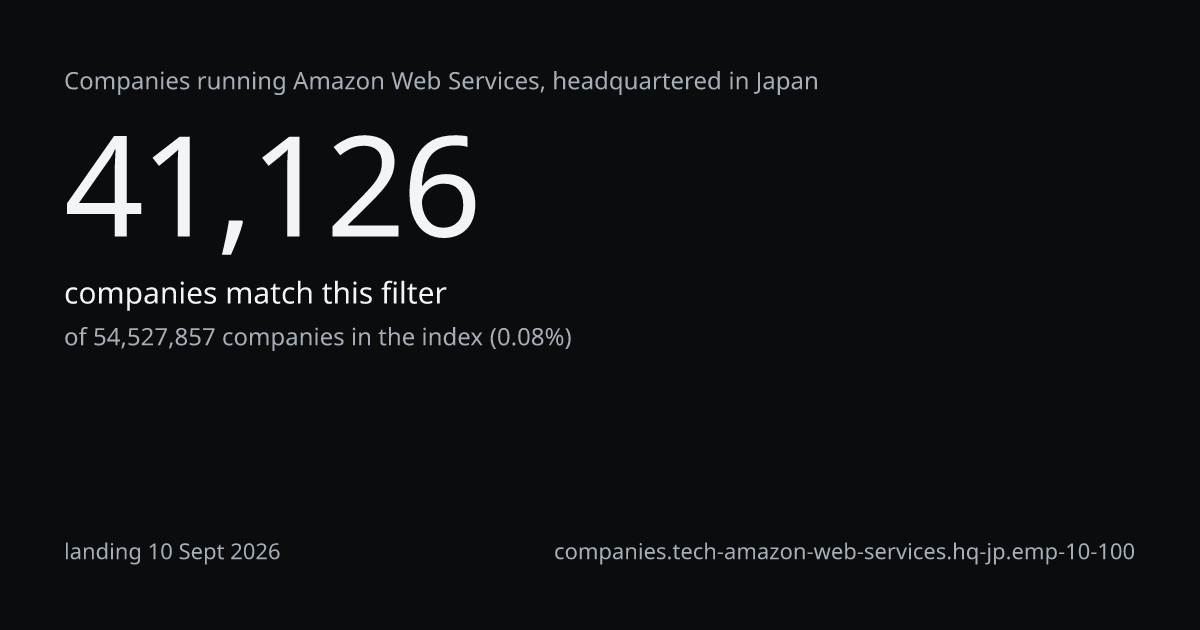
Task: Open the companies.tech-amazon-web-services.hq-jp.emp-10-100 slug
Action: [844, 551]
